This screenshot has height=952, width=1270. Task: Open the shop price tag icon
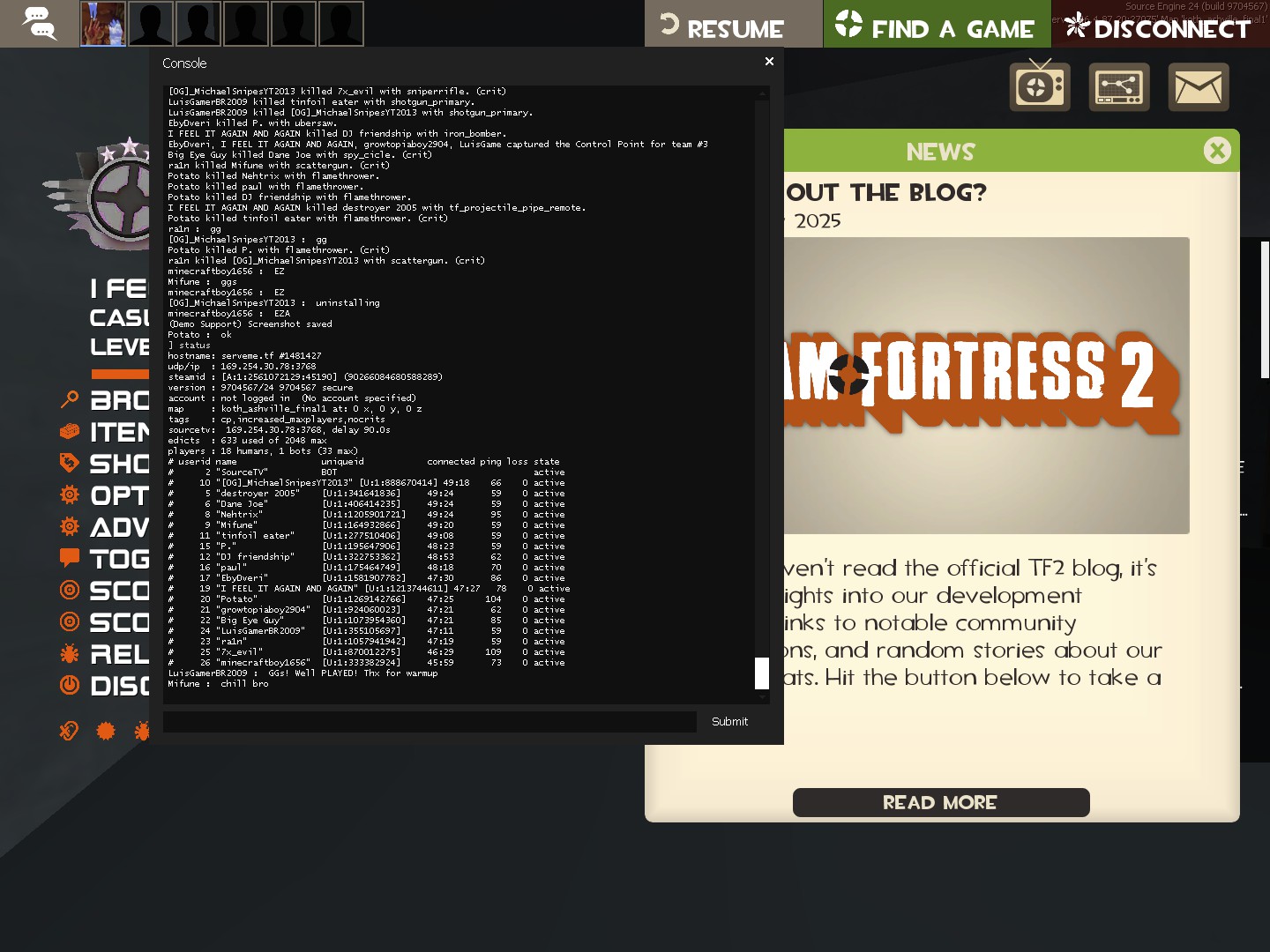click(70, 463)
